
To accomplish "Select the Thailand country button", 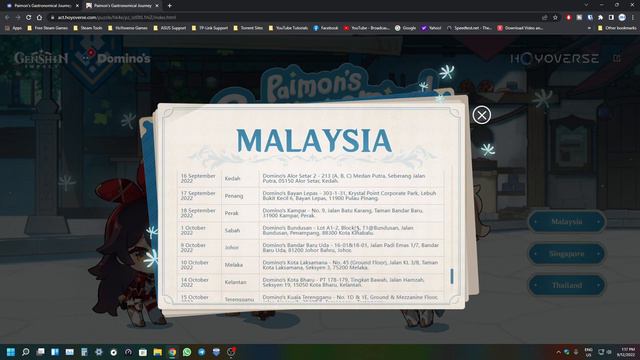I will [567, 285].
